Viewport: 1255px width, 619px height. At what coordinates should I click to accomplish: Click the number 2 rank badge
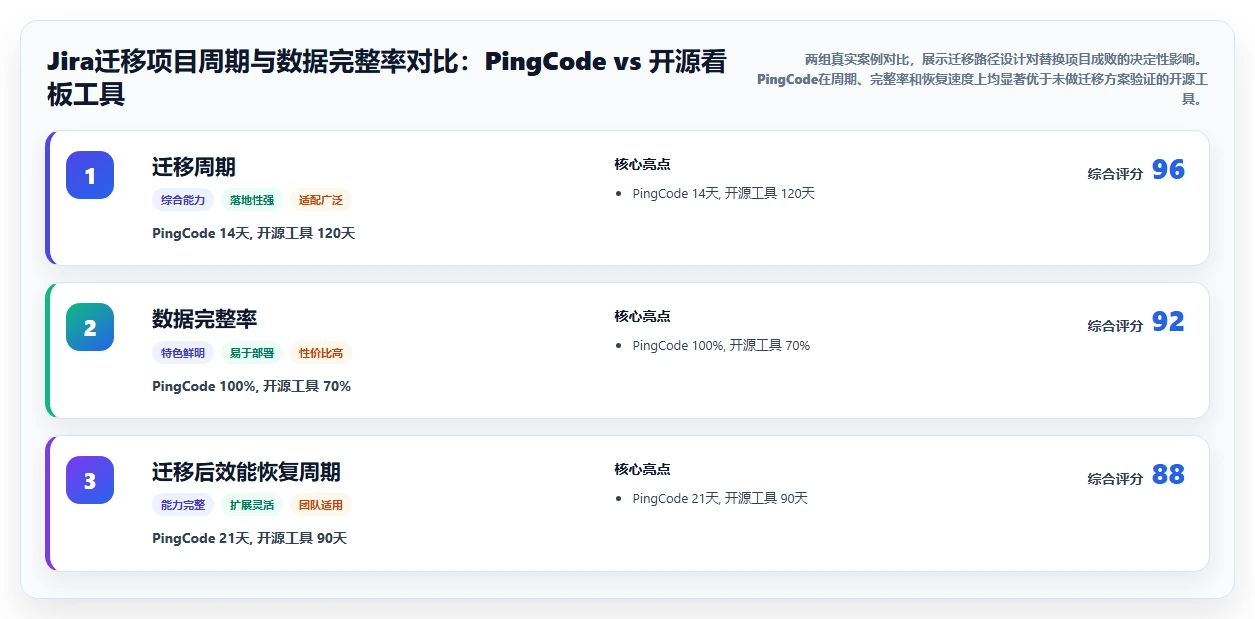coord(90,327)
